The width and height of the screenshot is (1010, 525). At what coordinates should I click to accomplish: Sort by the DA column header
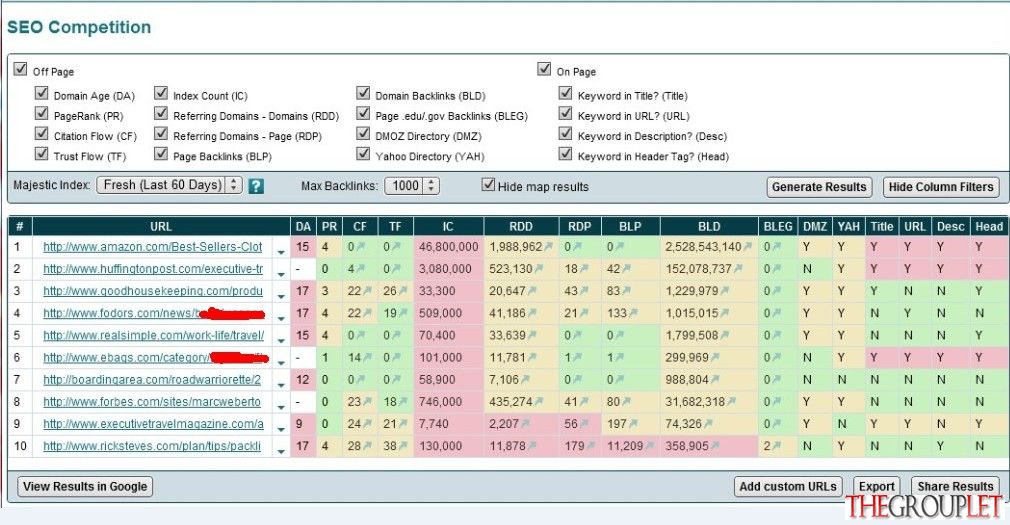click(303, 227)
